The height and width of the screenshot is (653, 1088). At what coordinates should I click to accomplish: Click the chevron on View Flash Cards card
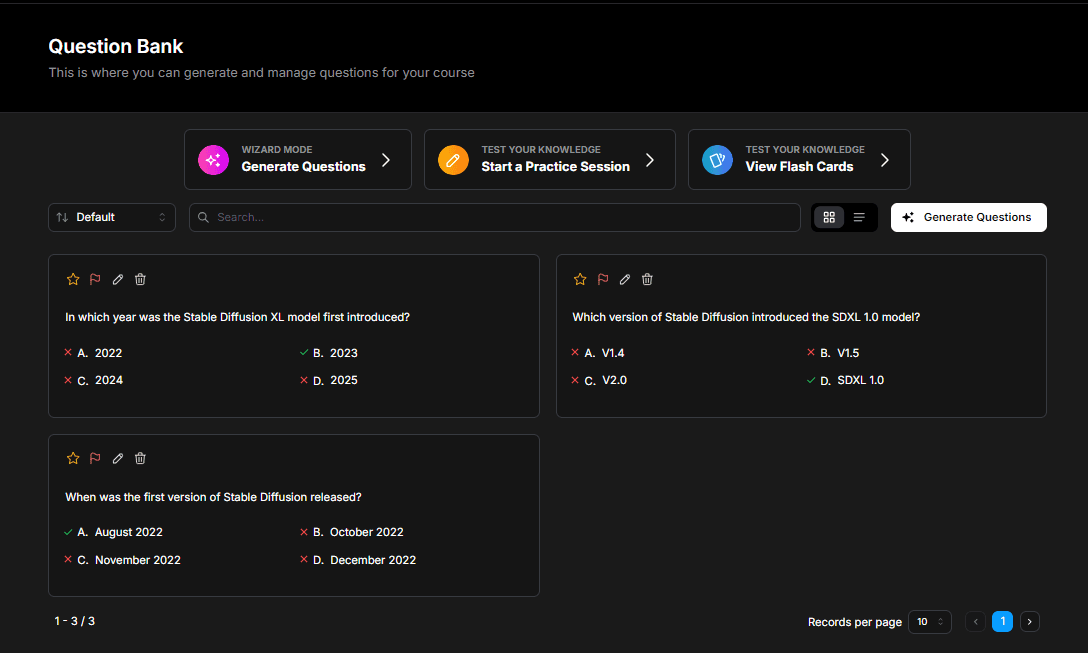pyautogui.click(x=885, y=160)
